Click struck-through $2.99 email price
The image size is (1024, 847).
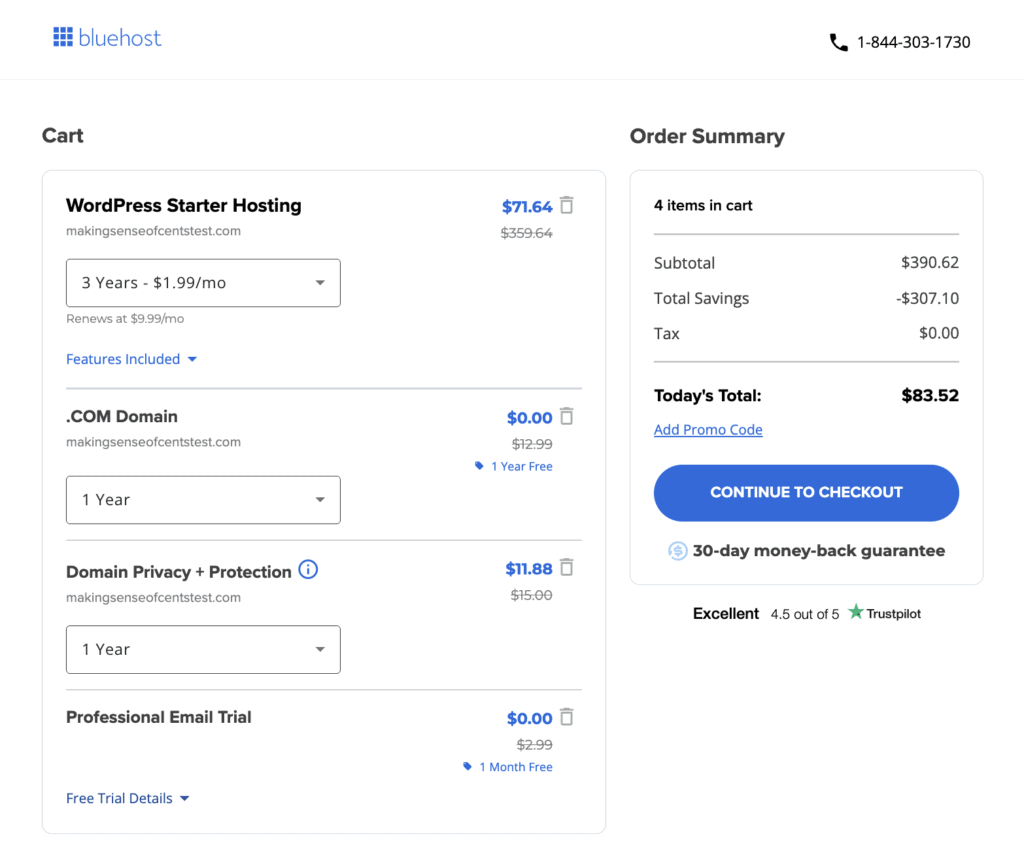click(x=534, y=744)
